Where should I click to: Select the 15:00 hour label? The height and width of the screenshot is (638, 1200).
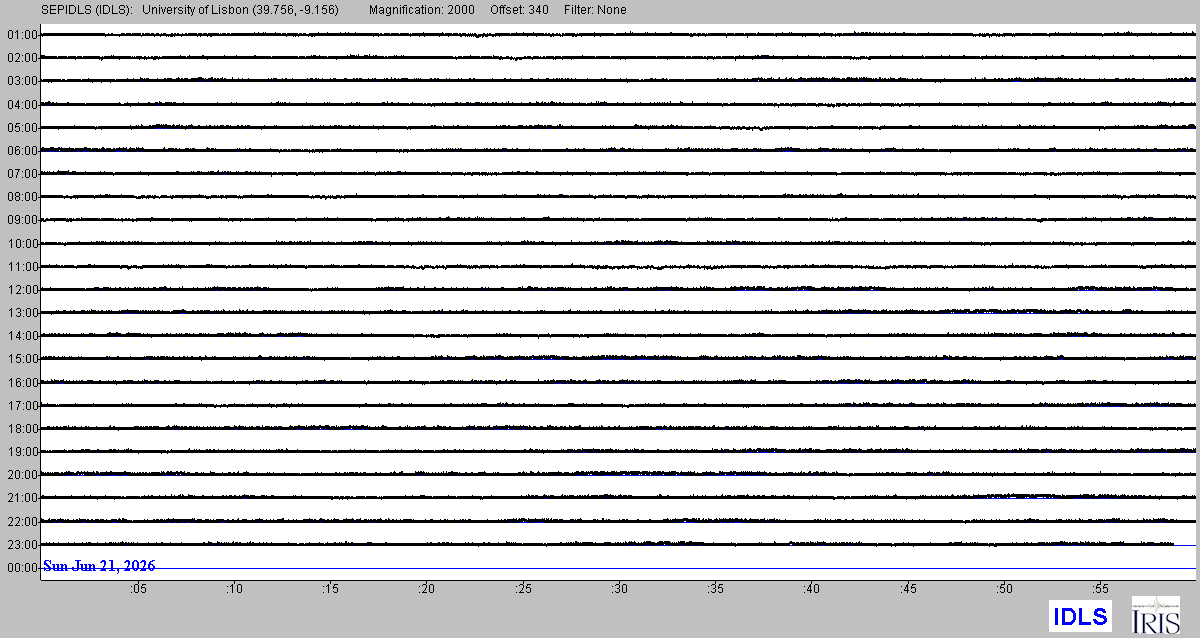pos(22,359)
